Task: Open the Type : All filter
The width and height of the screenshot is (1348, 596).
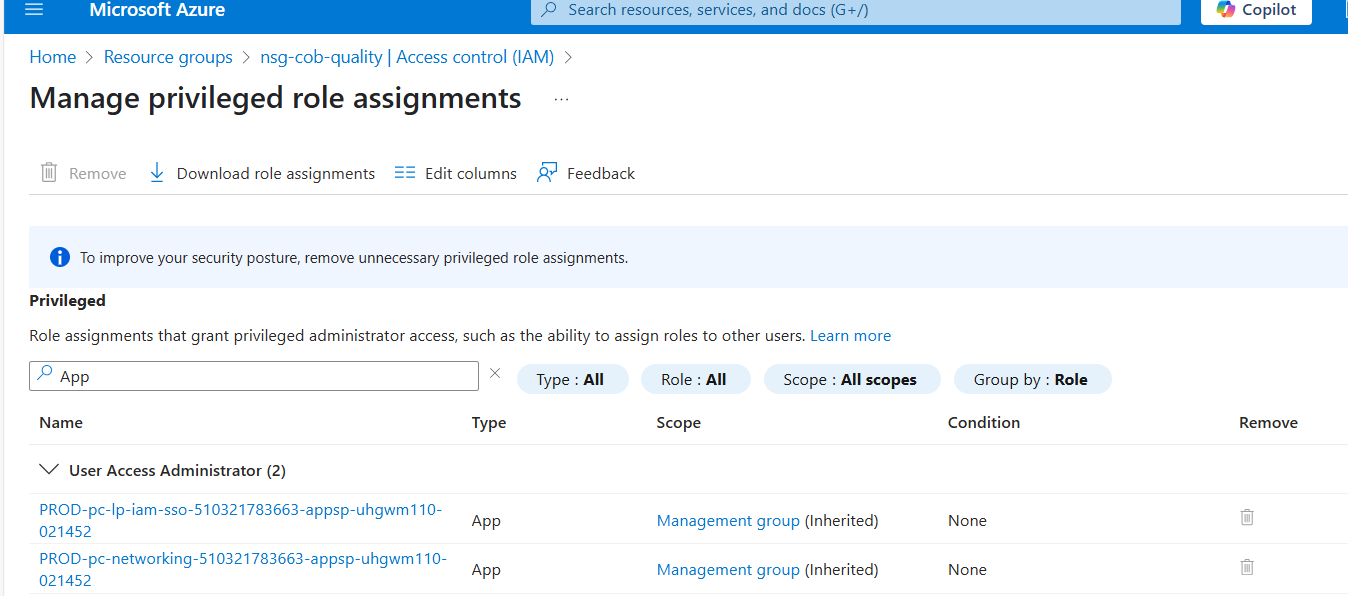Action: click(573, 380)
